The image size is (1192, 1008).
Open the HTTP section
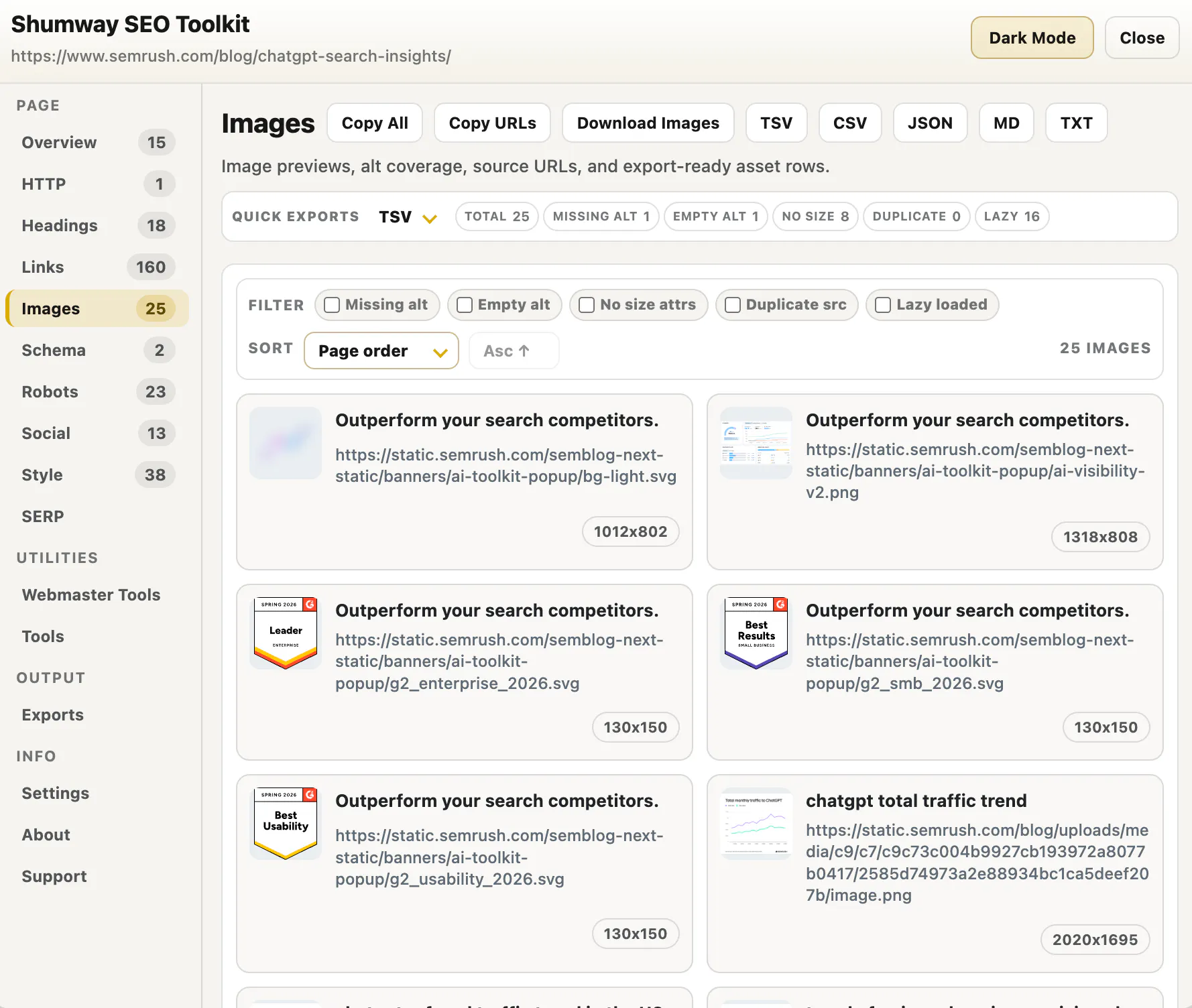[x=97, y=184]
